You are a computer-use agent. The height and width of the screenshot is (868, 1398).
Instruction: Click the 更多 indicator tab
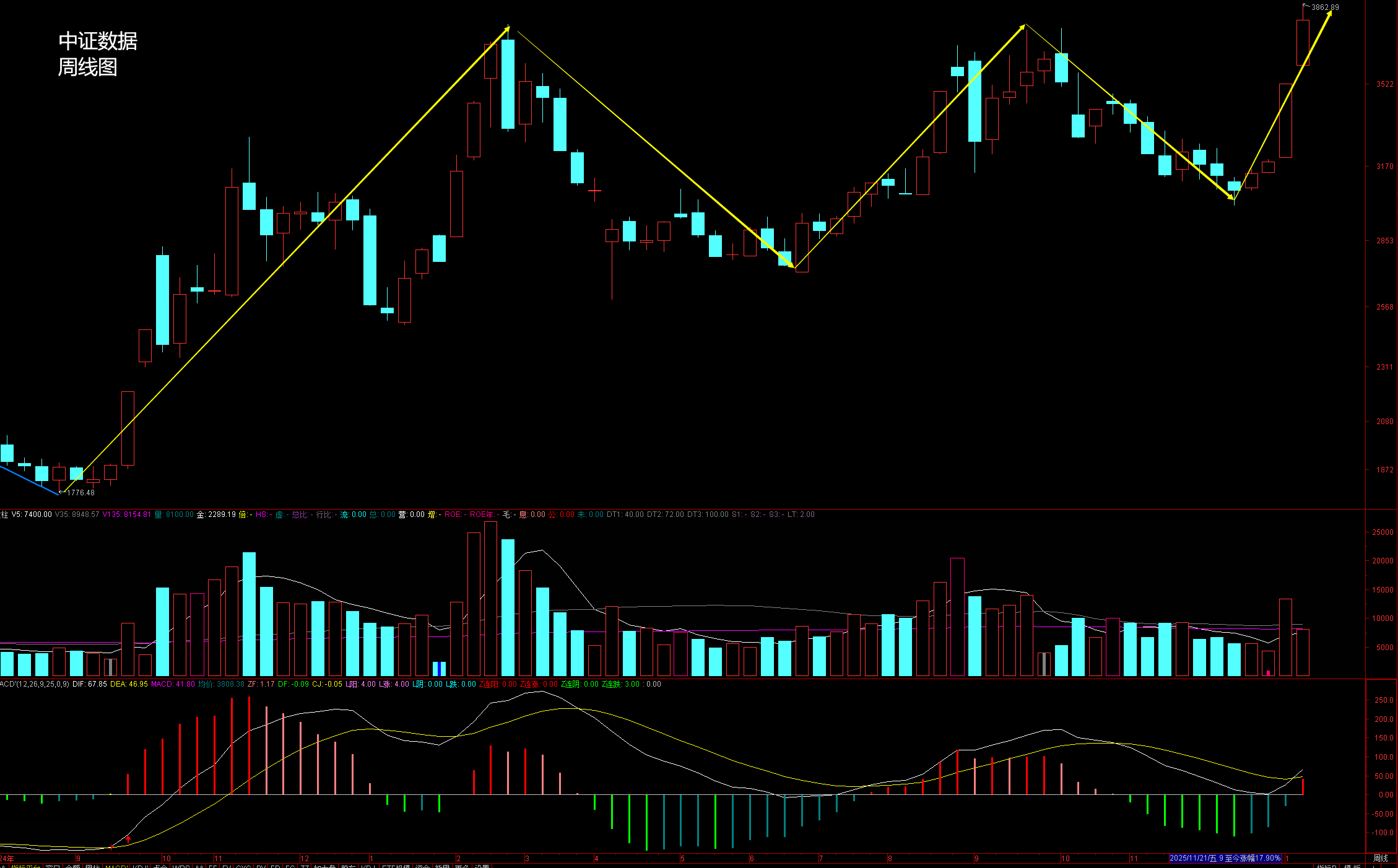click(x=461, y=866)
